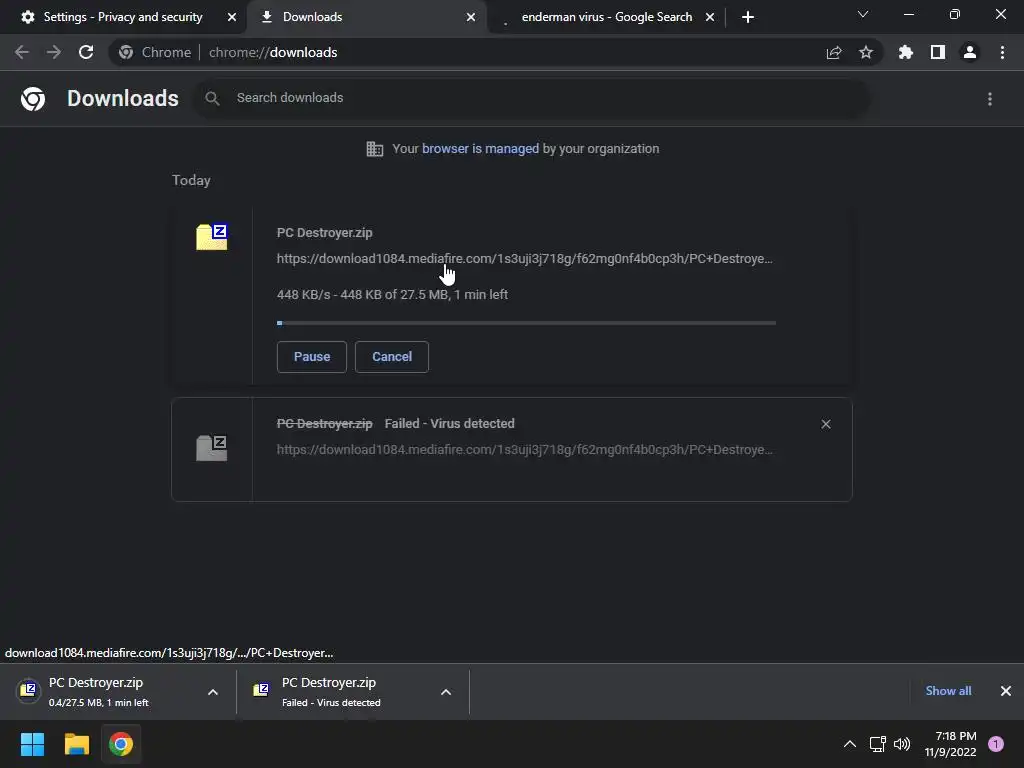This screenshot has height=768, width=1024.
Task: Click the Search downloads field
Action: (x=532, y=98)
